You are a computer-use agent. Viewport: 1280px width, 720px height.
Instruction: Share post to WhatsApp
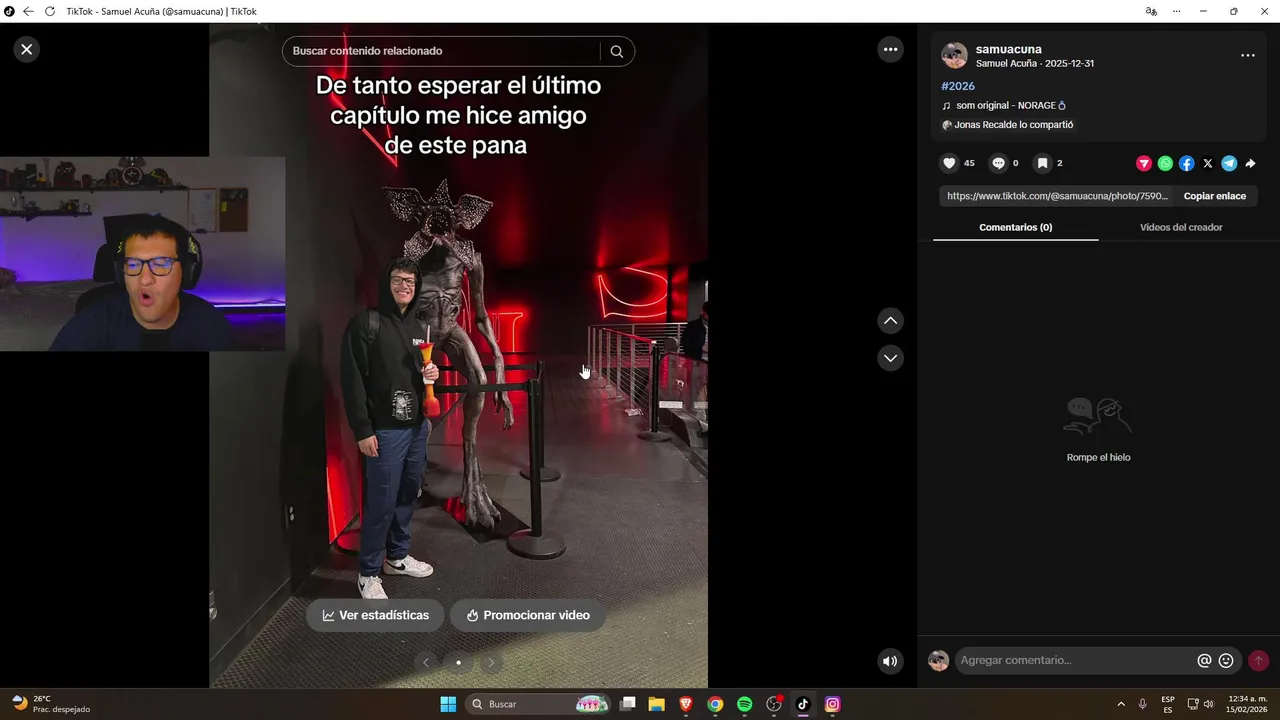tap(1165, 163)
